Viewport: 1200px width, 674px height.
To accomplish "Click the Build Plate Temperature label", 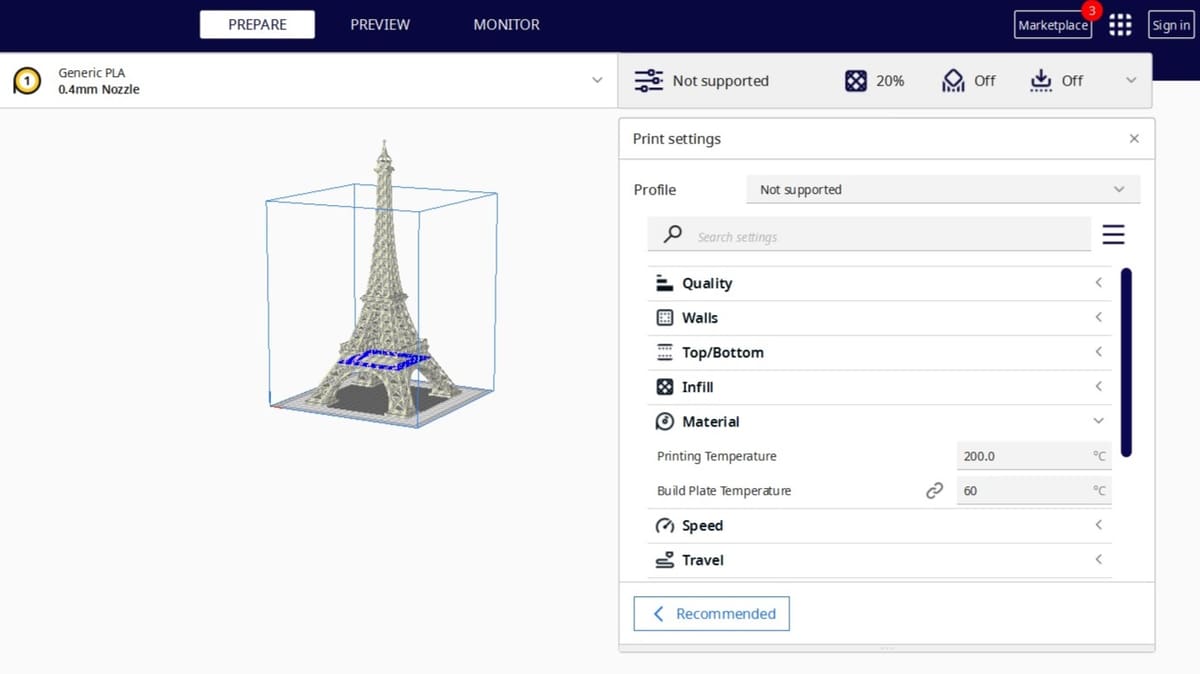I will pos(724,491).
